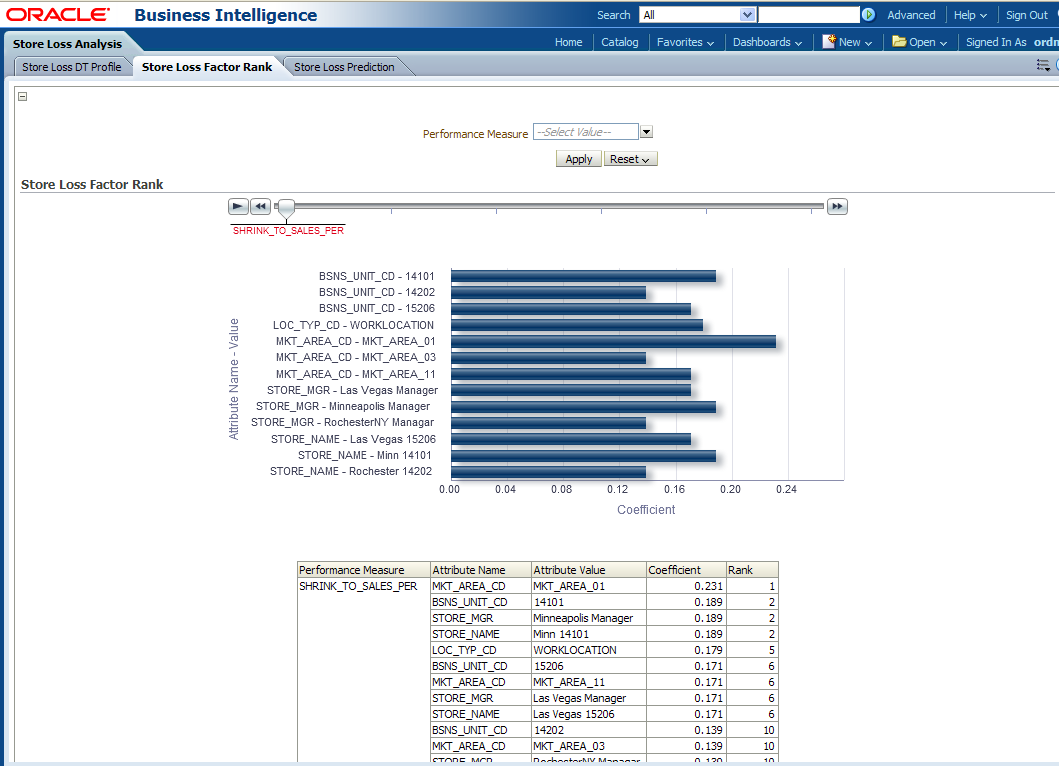
Task: Click the Sign Out link
Action: (x=1027, y=15)
